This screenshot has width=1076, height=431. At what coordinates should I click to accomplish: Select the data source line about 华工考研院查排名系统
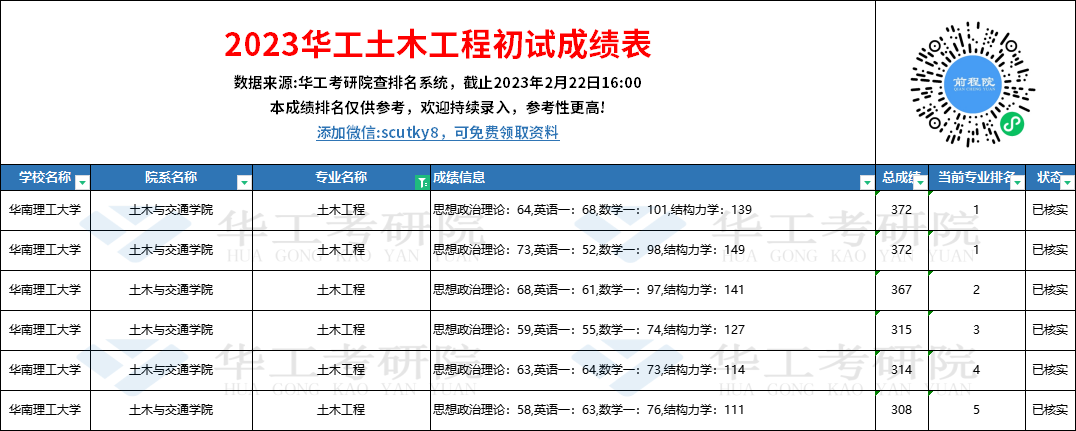click(438, 84)
